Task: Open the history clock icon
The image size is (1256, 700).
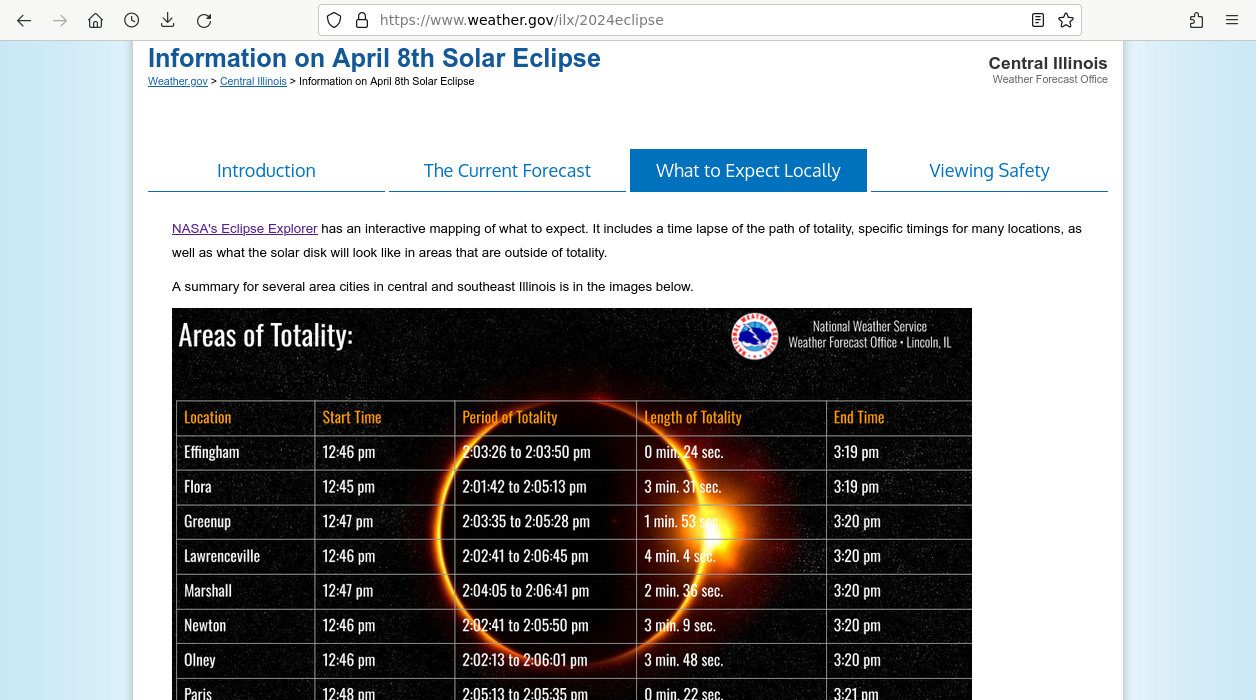Action: coord(132,20)
